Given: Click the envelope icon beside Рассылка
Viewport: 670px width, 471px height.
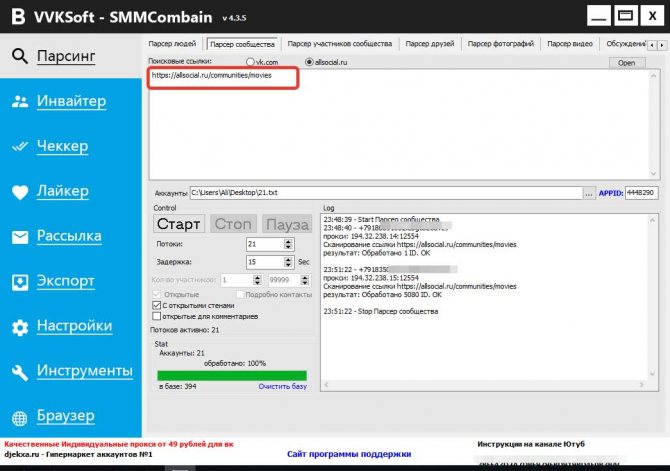Looking at the screenshot, I should (20, 236).
